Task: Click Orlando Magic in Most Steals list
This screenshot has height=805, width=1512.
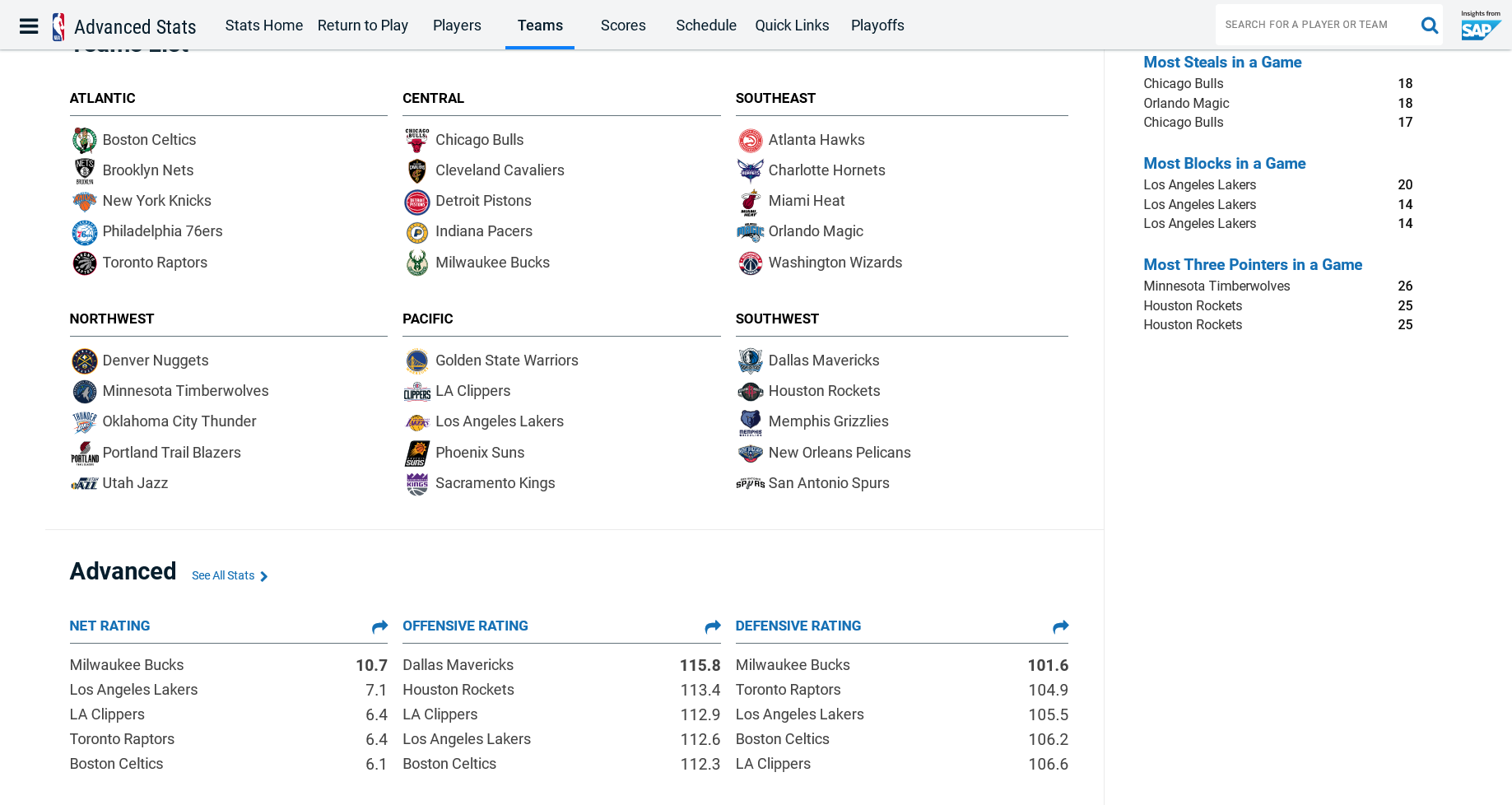Action: (x=1186, y=103)
